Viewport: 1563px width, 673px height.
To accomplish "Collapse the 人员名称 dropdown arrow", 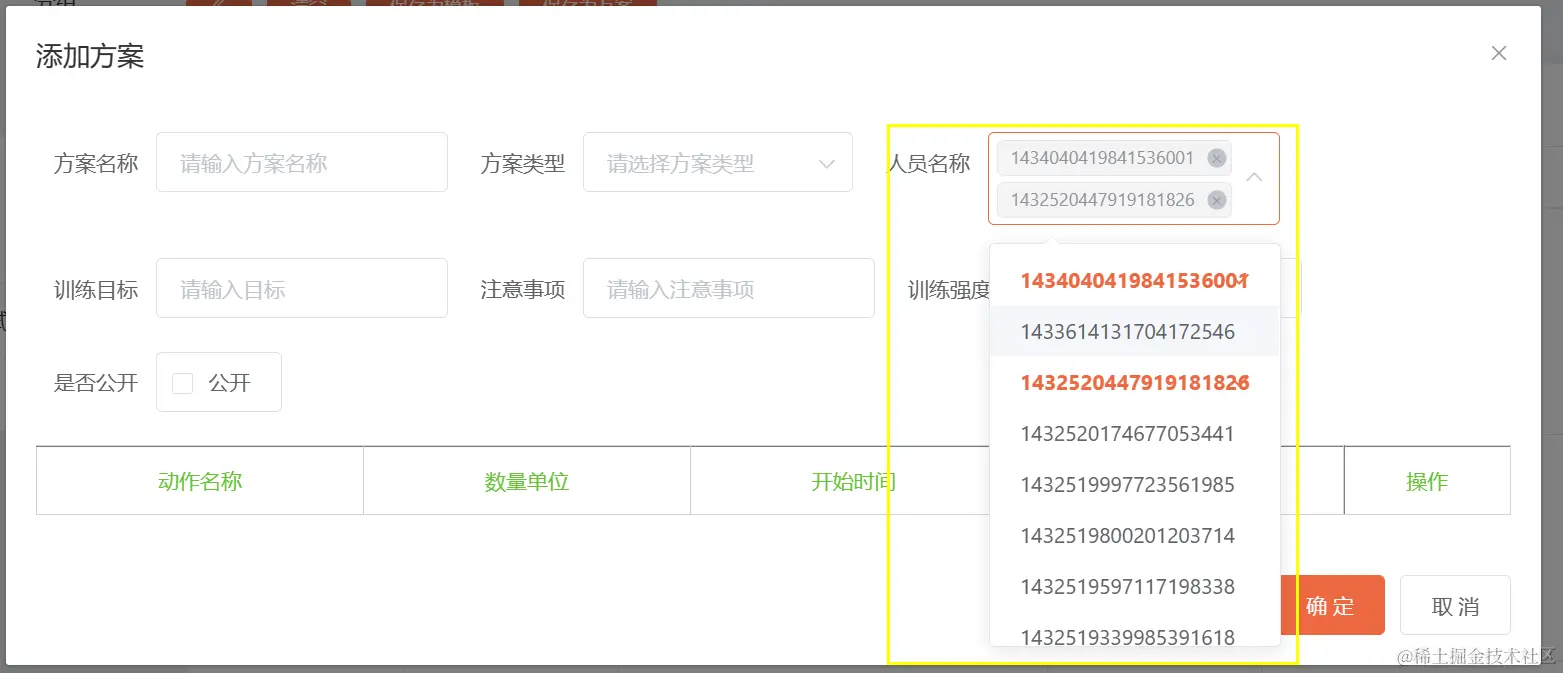I will click(x=1254, y=177).
